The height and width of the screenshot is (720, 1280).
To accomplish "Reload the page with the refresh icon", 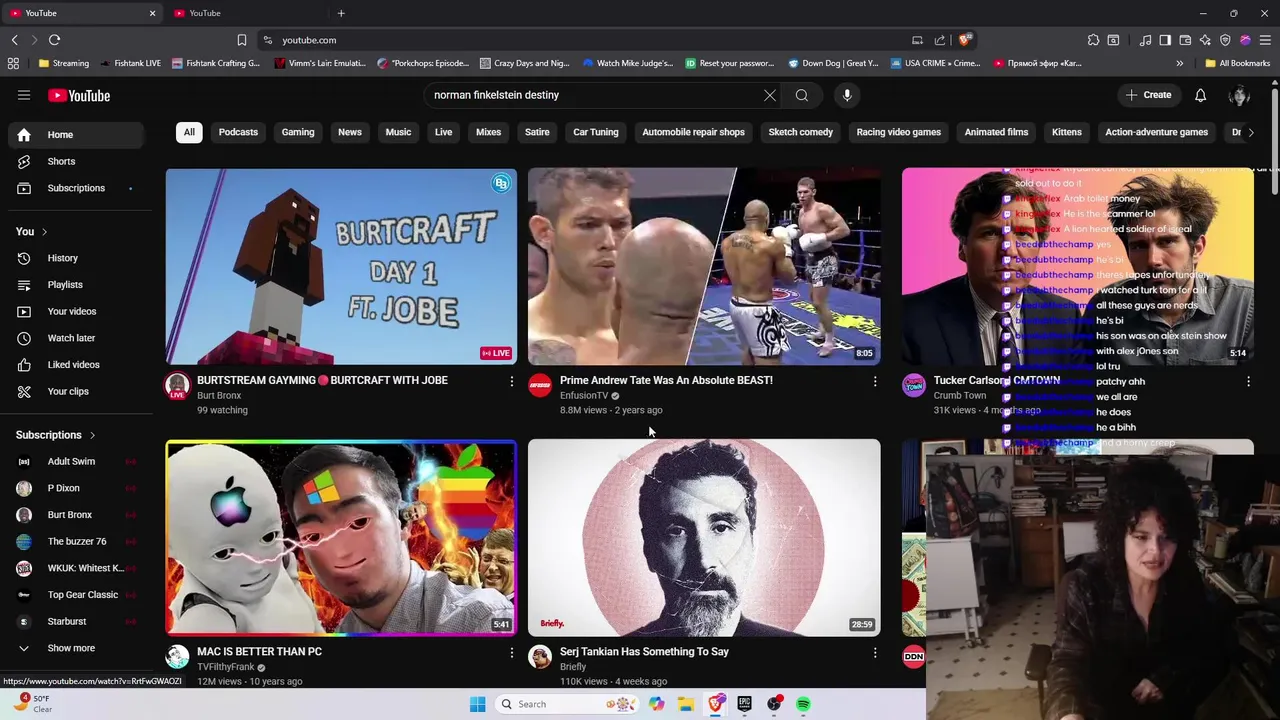I will tap(54, 40).
